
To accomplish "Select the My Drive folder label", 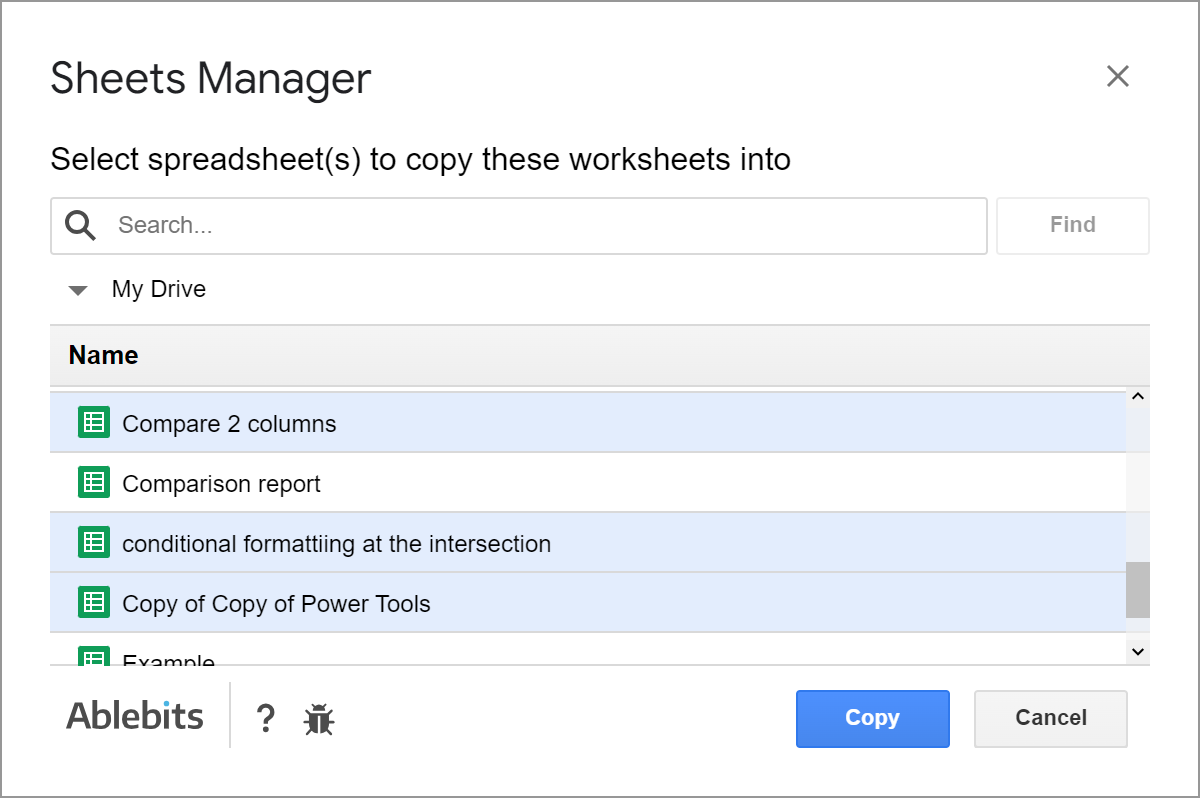I will [x=159, y=289].
